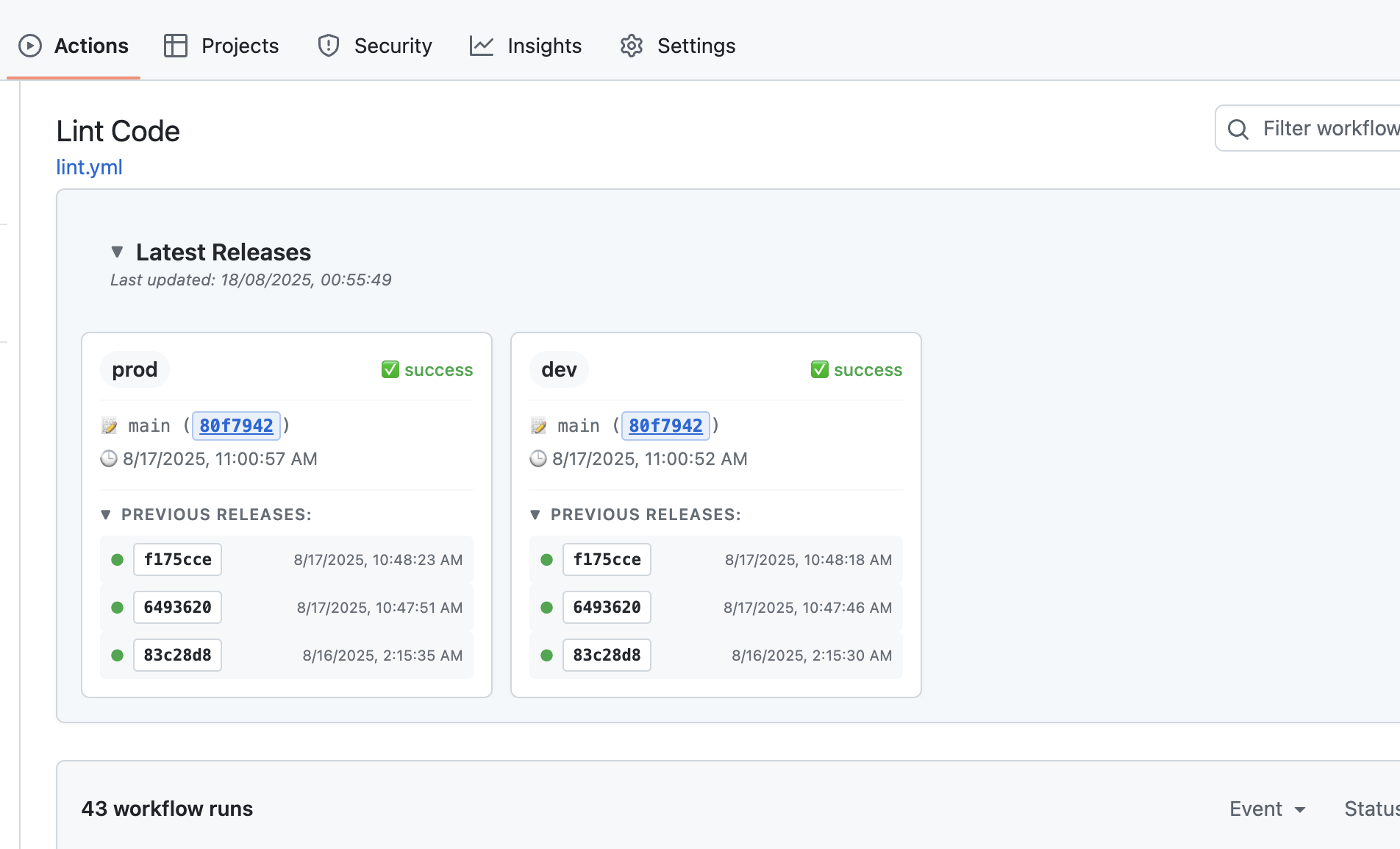This screenshot has height=849, width=1400.
Task: Open the Event filter dropdown
Action: coord(1266,809)
